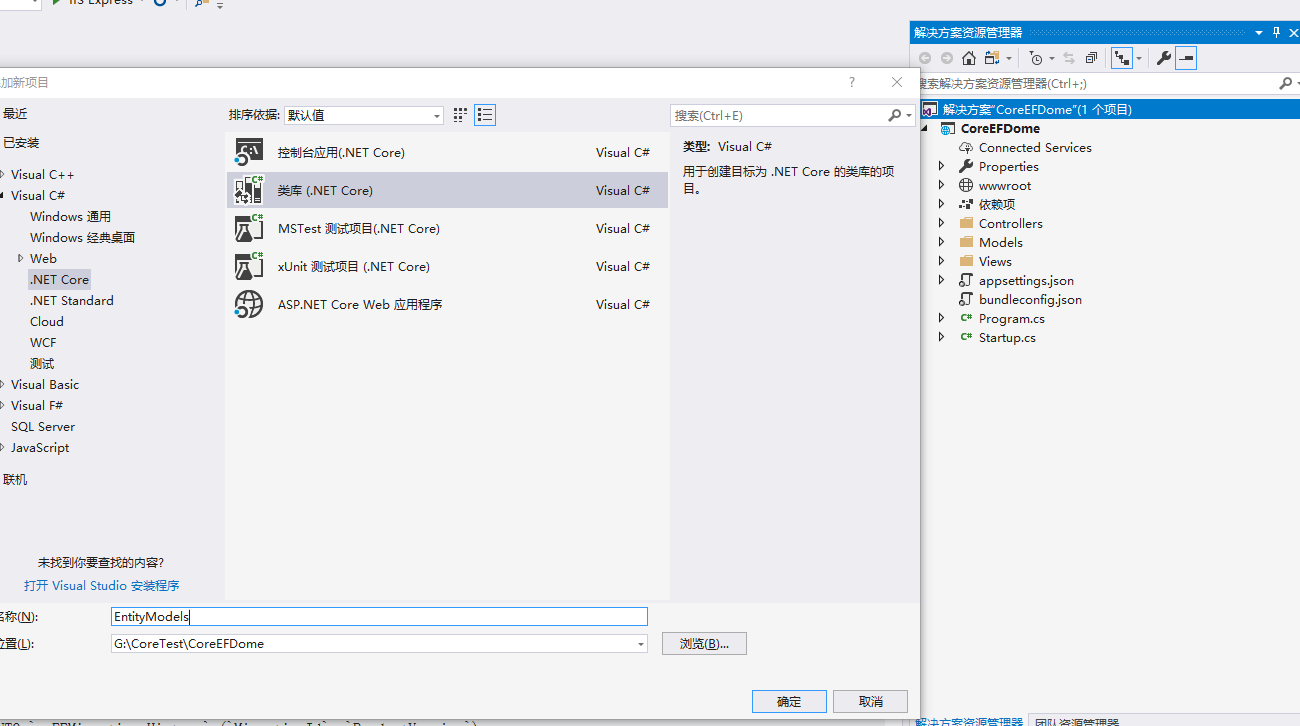1300x726 pixels.
Task: Choose xUnit Test Project template icon
Action: [248, 266]
